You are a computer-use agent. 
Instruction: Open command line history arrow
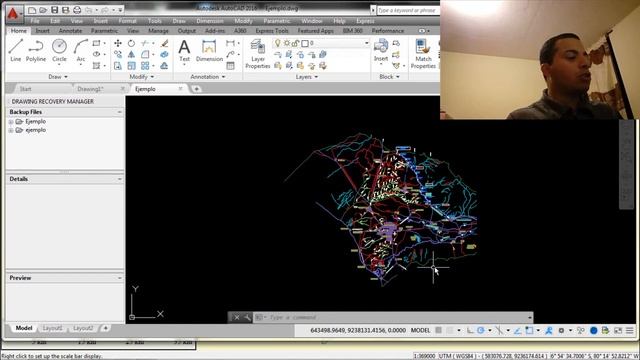pos(529,317)
